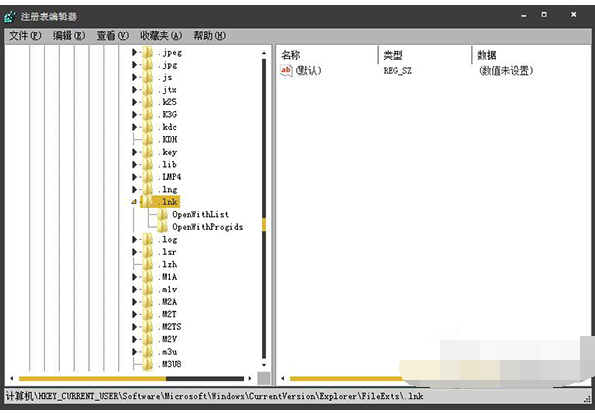Viewport: 595px width, 413px height.
Task: Click the tree pane vertical scrollbar thumb
Action: click(x=264, y=224)
